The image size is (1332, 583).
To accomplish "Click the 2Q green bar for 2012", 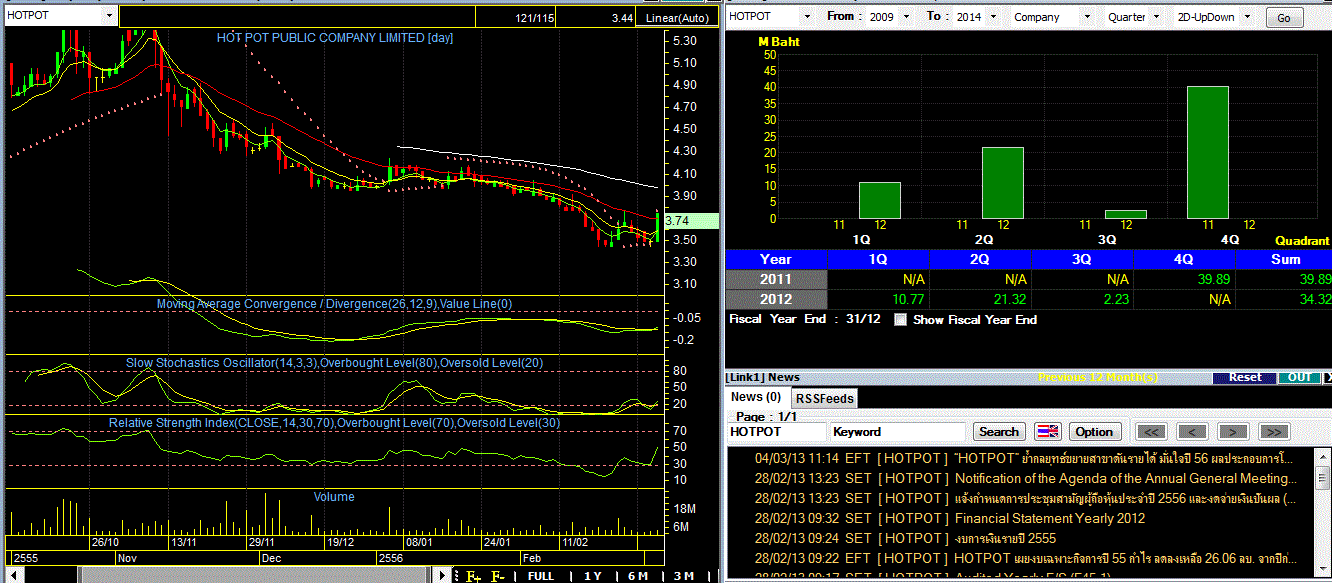I will (x=1003, y=183).
